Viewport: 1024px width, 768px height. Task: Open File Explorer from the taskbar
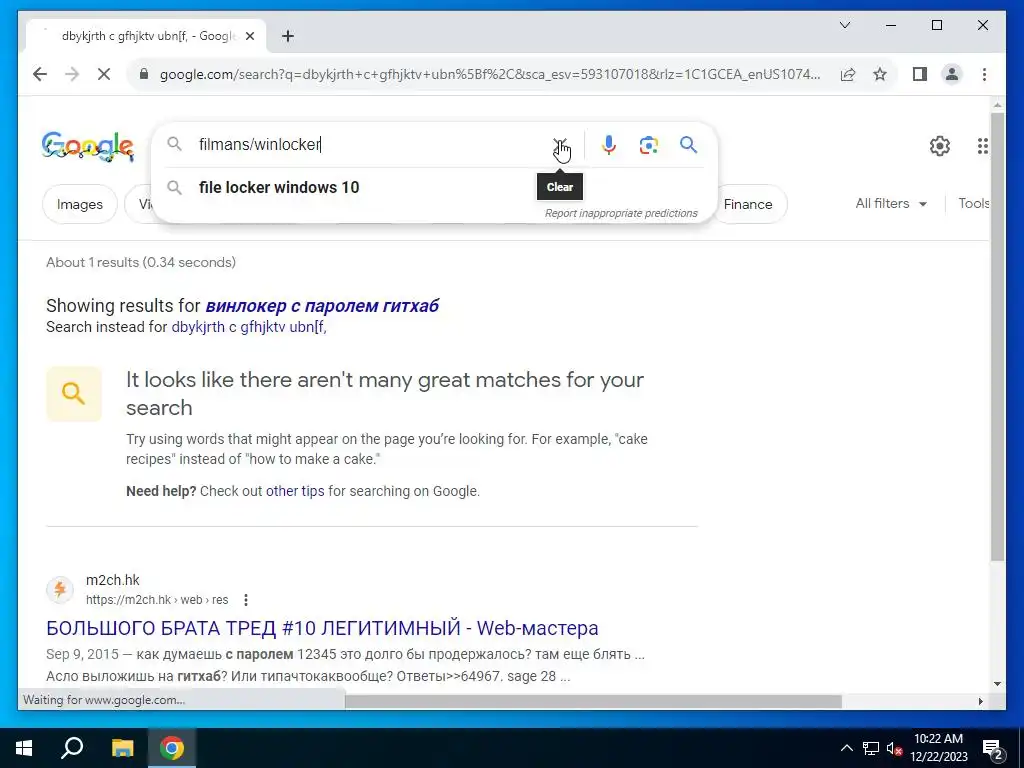122,748
